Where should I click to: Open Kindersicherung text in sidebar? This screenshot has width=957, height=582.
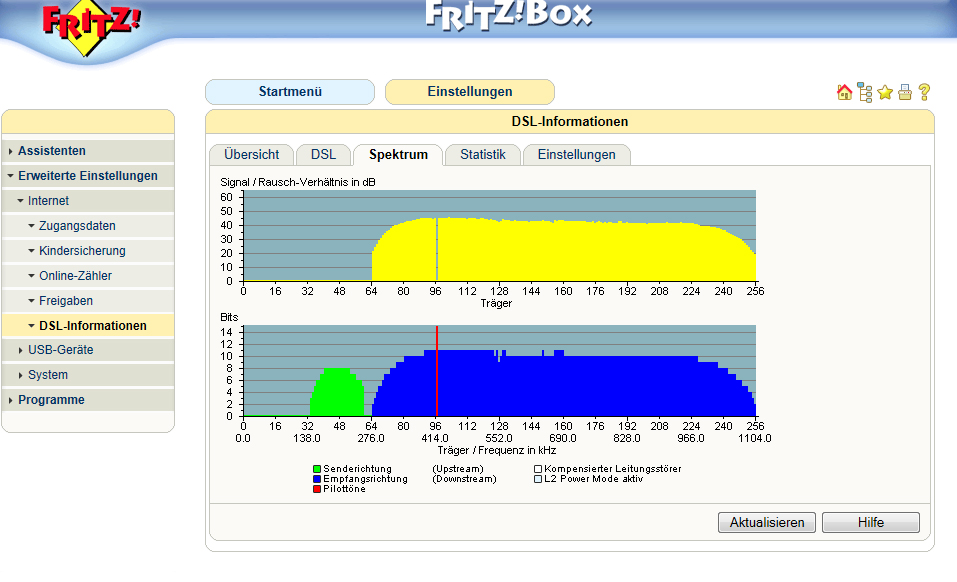tap(82, 251)
